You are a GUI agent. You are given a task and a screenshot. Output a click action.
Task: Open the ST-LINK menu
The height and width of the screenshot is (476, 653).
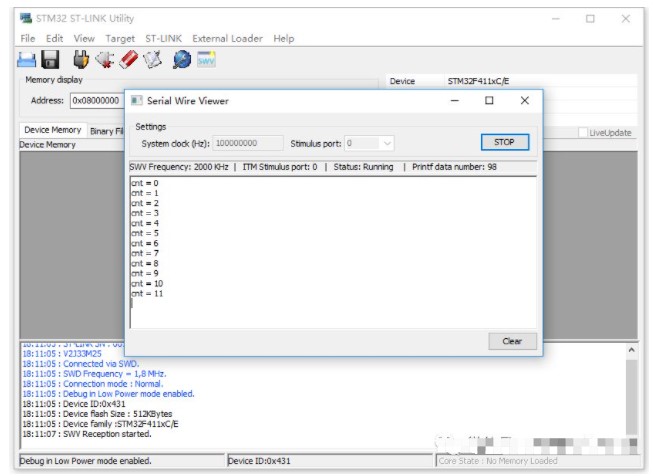click(163, 38)
